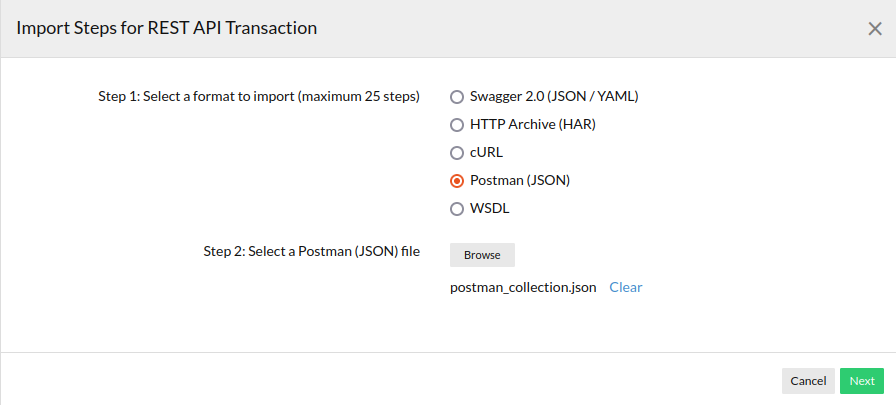
Task: Click the 'Swagger 2.0 (JSON / YAML)' label text
Action: pyautogui.click(x=553, y=97)
